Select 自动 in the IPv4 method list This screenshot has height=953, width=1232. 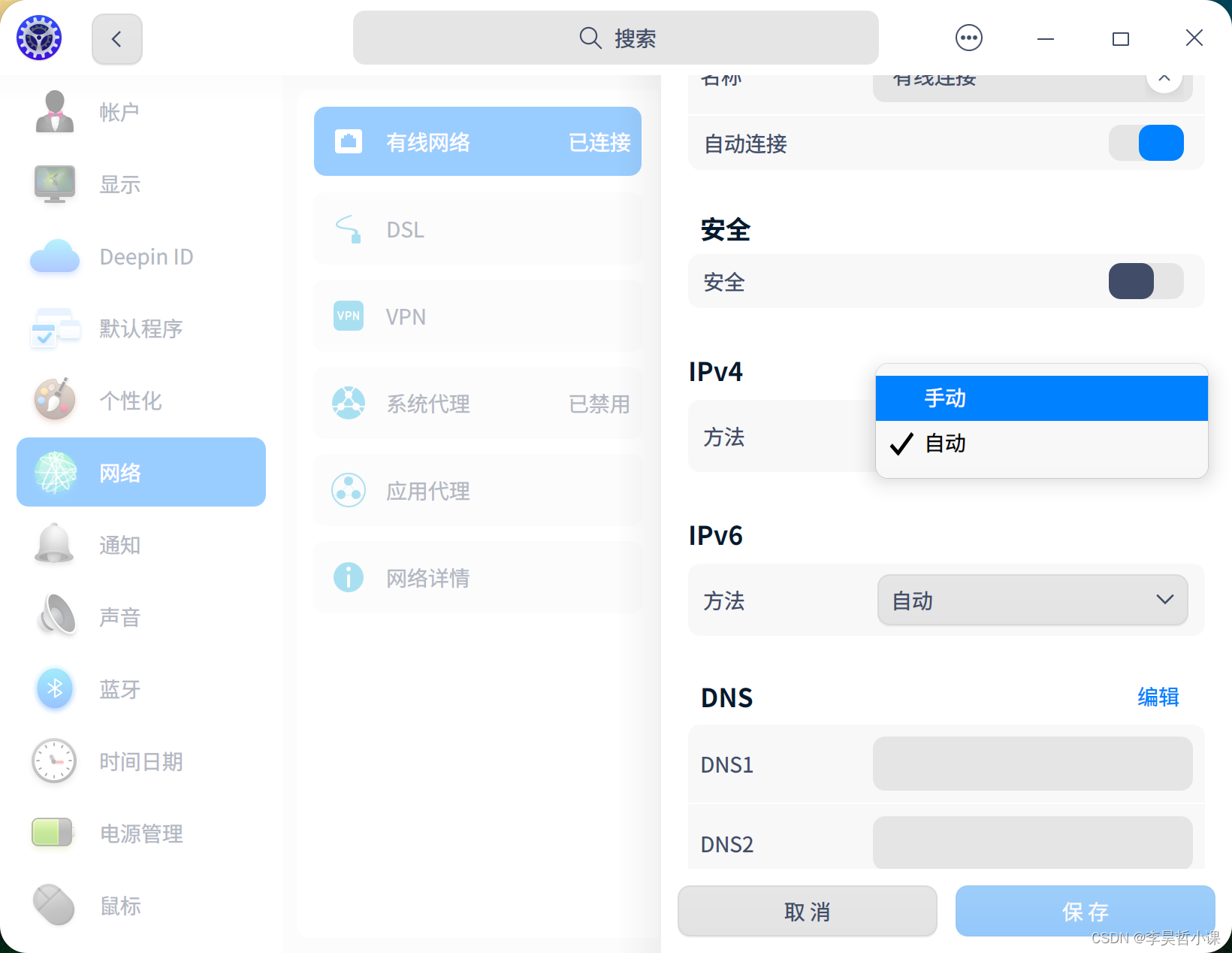click(x=1041, y=443)
